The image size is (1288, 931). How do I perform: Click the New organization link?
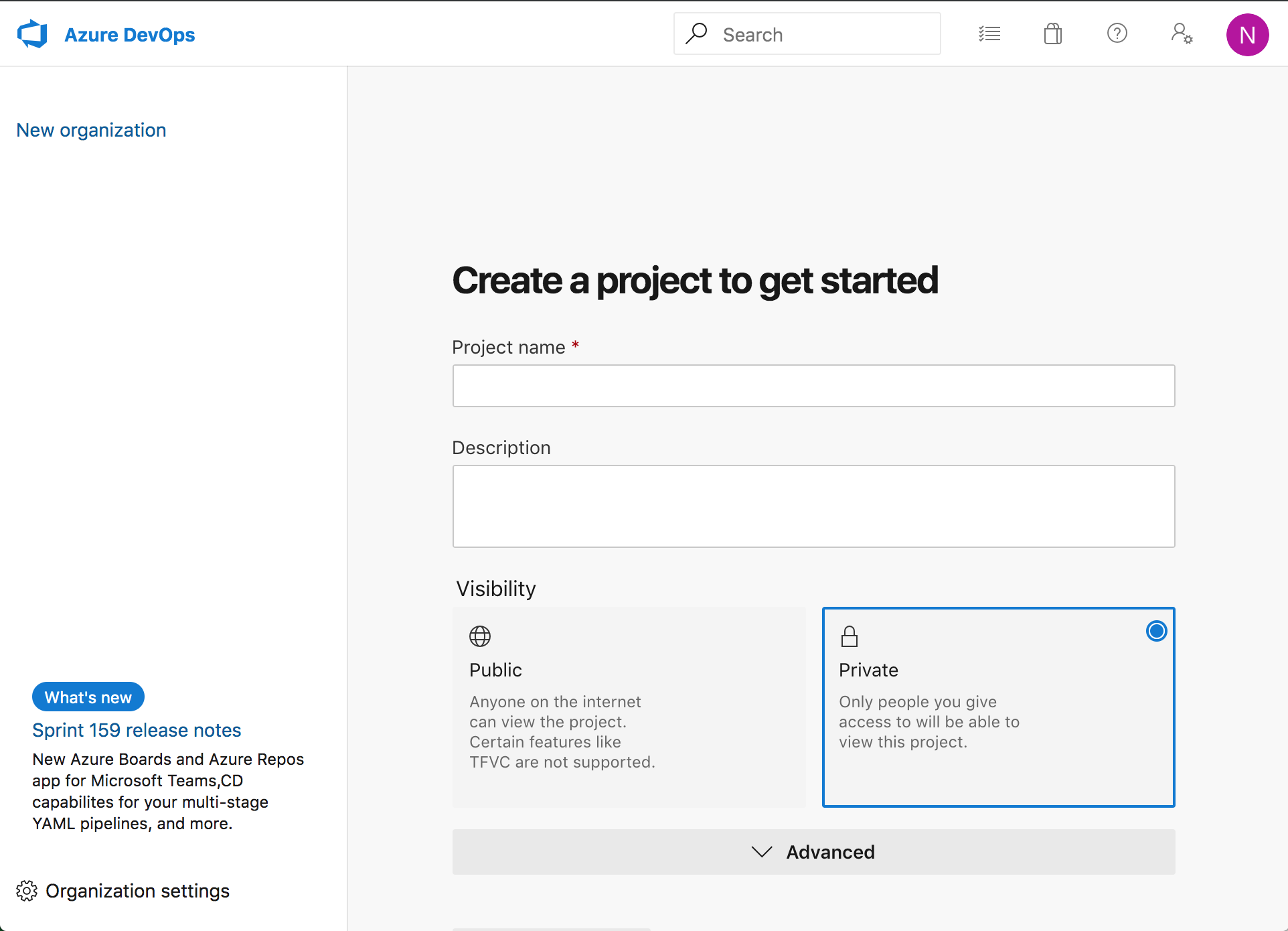pyautogui.click(x=91, y=130)
